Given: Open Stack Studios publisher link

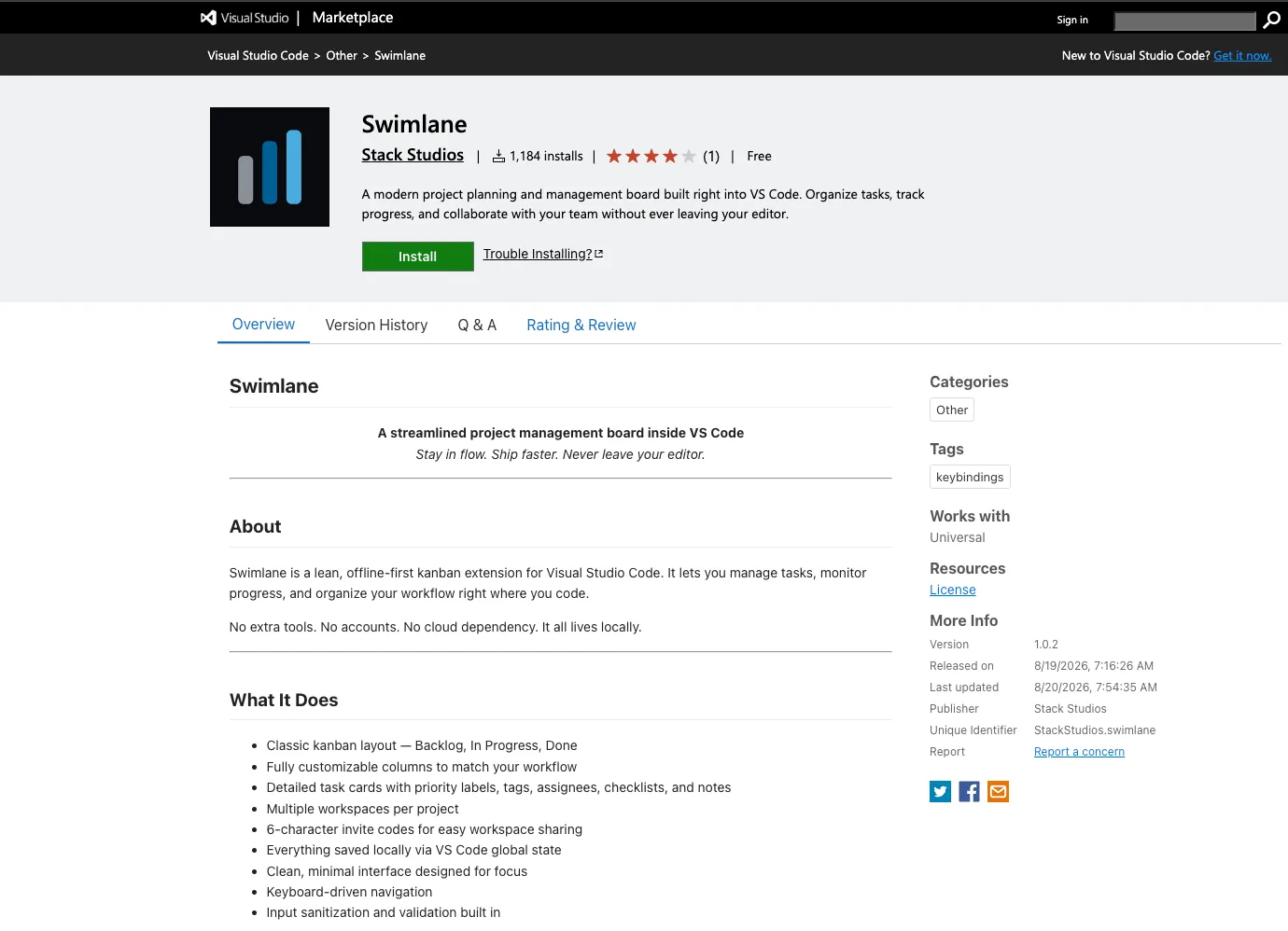Looking at the screenshot, I should tap(413, 155).
